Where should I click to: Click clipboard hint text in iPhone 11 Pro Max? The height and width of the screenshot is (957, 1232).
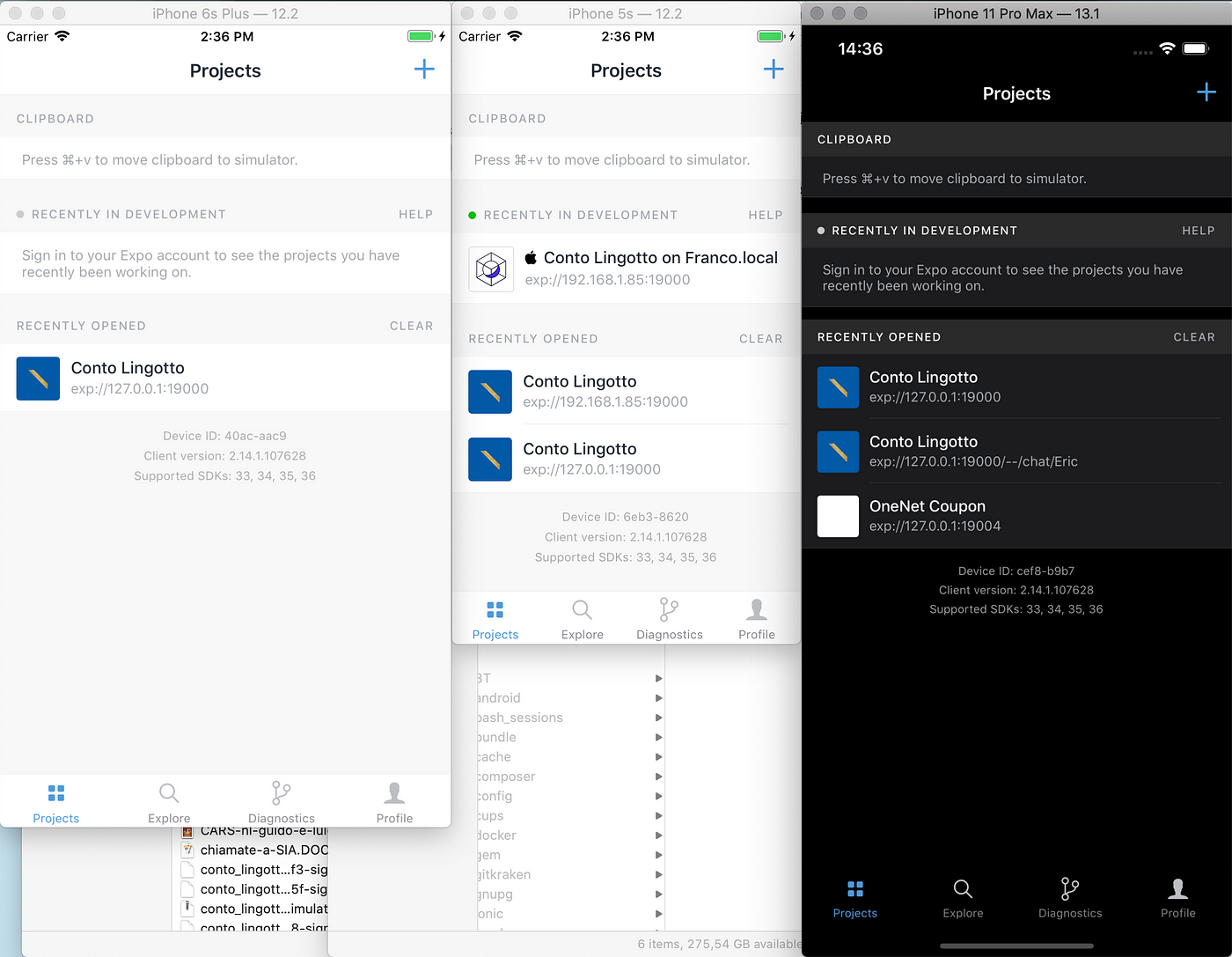click(955, 179)
